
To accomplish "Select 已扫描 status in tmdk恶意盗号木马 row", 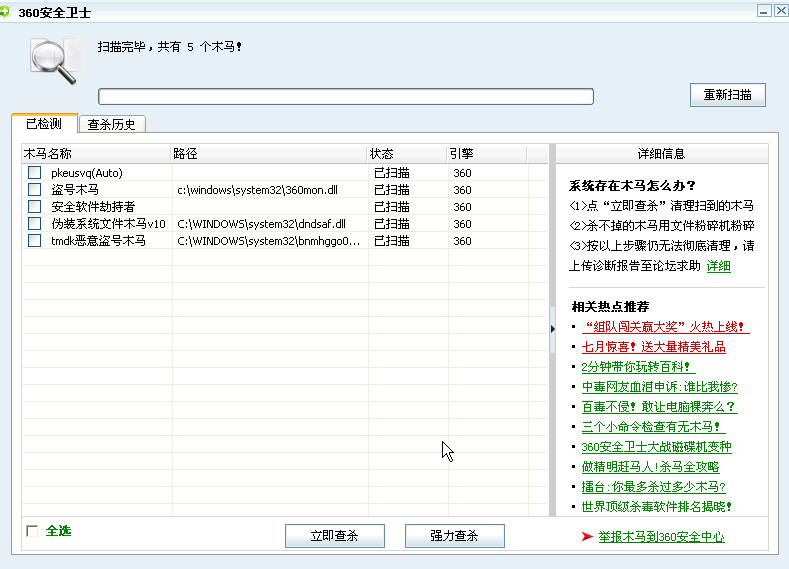I will coord(391,241).
